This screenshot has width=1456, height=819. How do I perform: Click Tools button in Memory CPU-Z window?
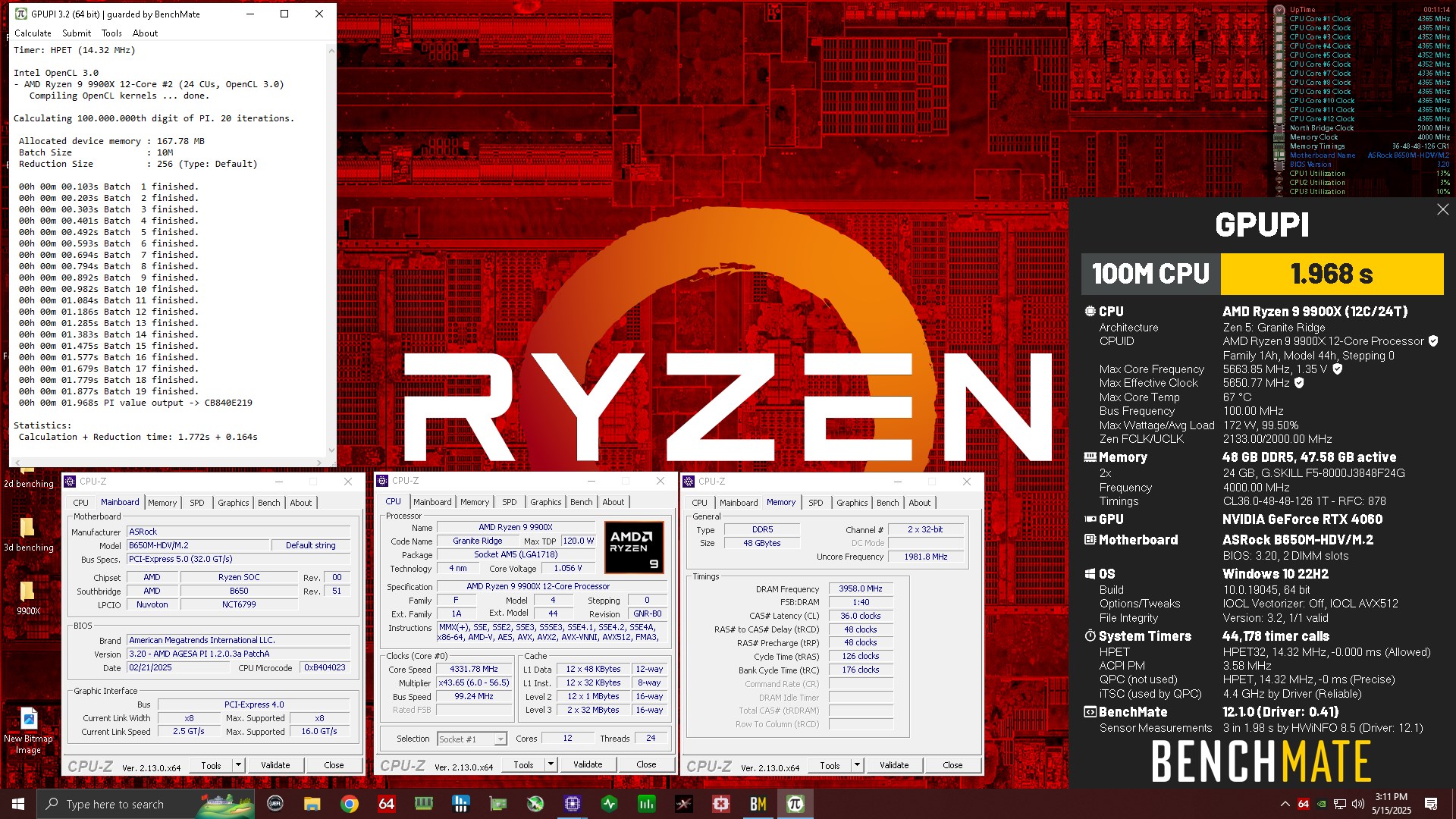pyautogui.click(x=830, y=765)
